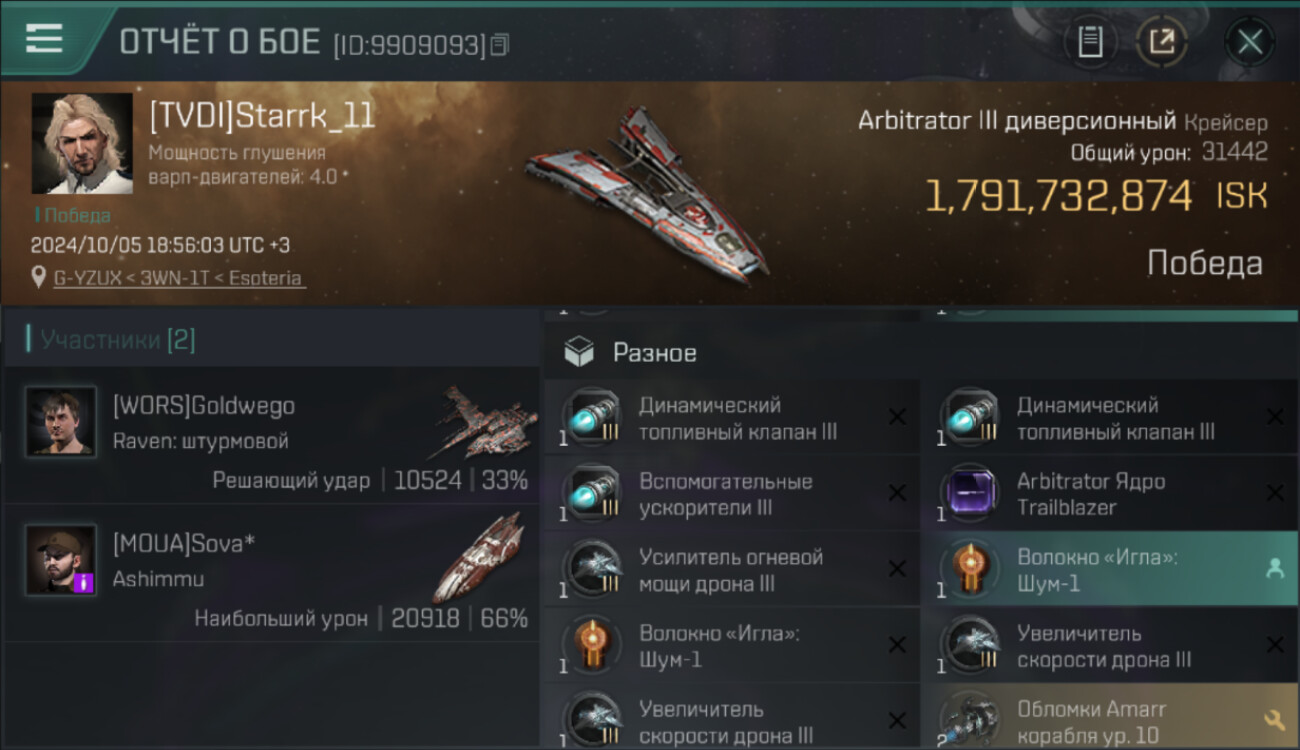The height and width of the screenshot is (750, 1300).
Task: Copy the battle report ID icon
Action: coord(500,44)
